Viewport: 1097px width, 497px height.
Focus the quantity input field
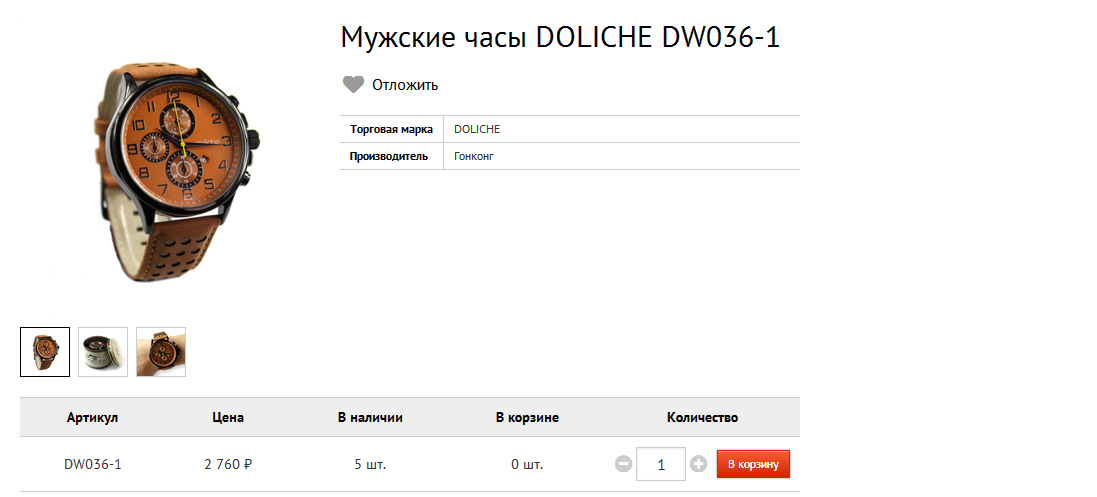click(x=660, y=463)
